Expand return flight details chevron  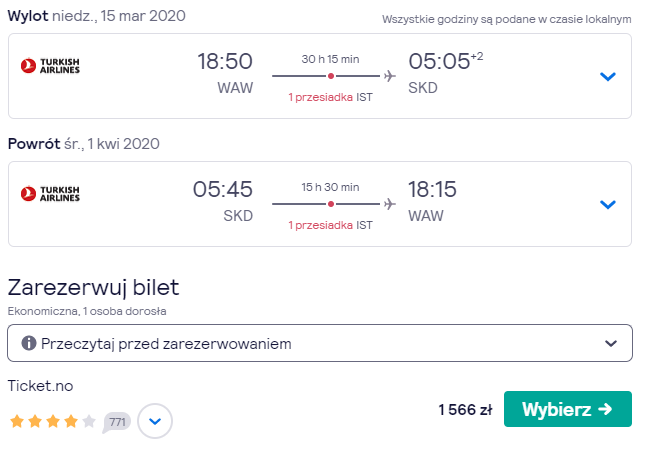click(x=608, y=204)
